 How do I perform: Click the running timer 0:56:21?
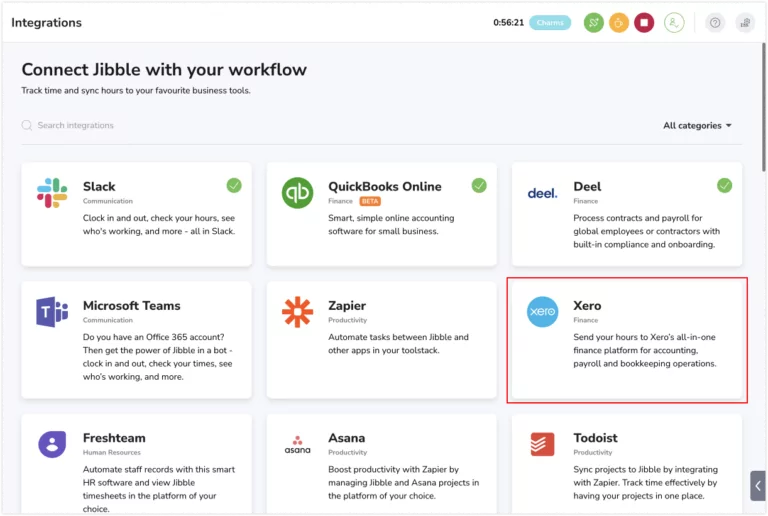pos(508,23)
